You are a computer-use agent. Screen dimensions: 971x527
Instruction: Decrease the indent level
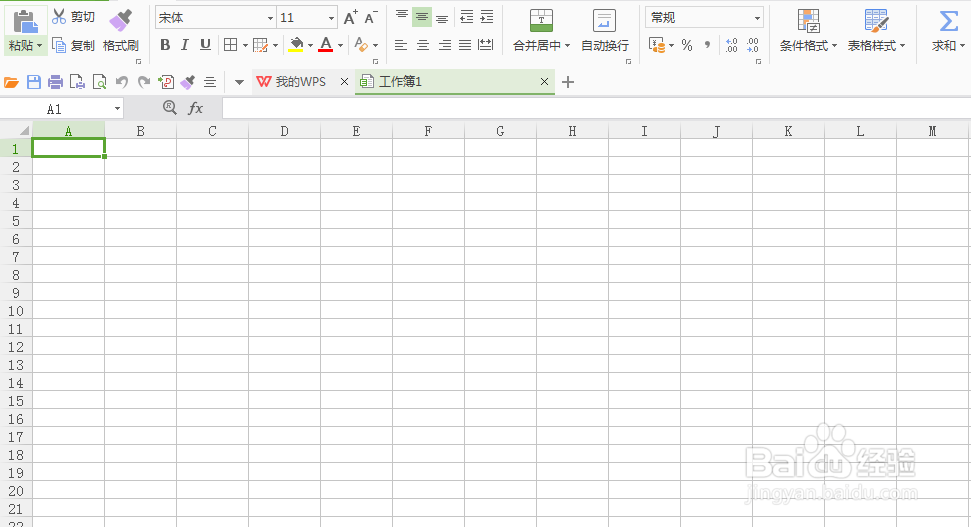coord(466,17)
